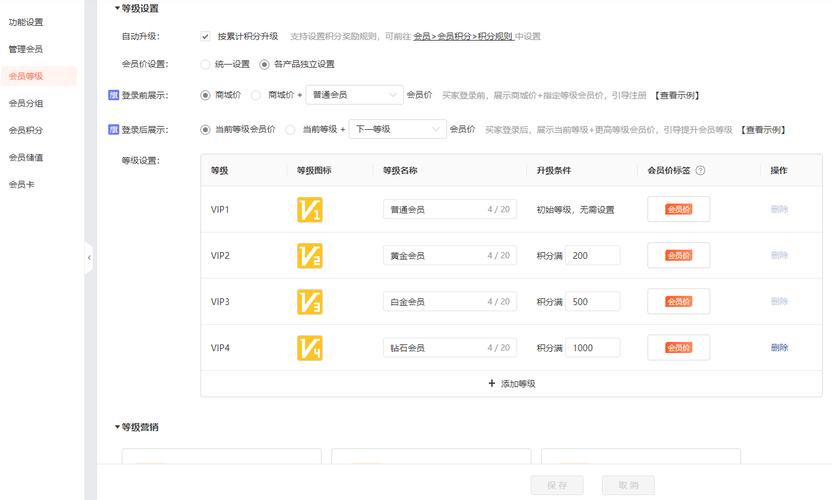Image resolution: width=832 pixels, height=500 pixels.
Task: Click the VIP4 level icon
Action: (x=310, y=348)
